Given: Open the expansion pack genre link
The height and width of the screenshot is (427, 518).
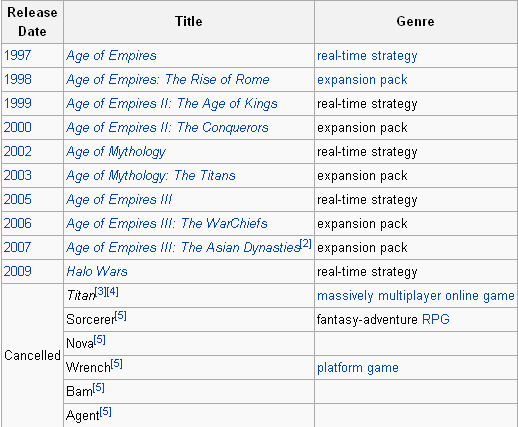Looking at the screenshot, I should click(x=362, y=80).
